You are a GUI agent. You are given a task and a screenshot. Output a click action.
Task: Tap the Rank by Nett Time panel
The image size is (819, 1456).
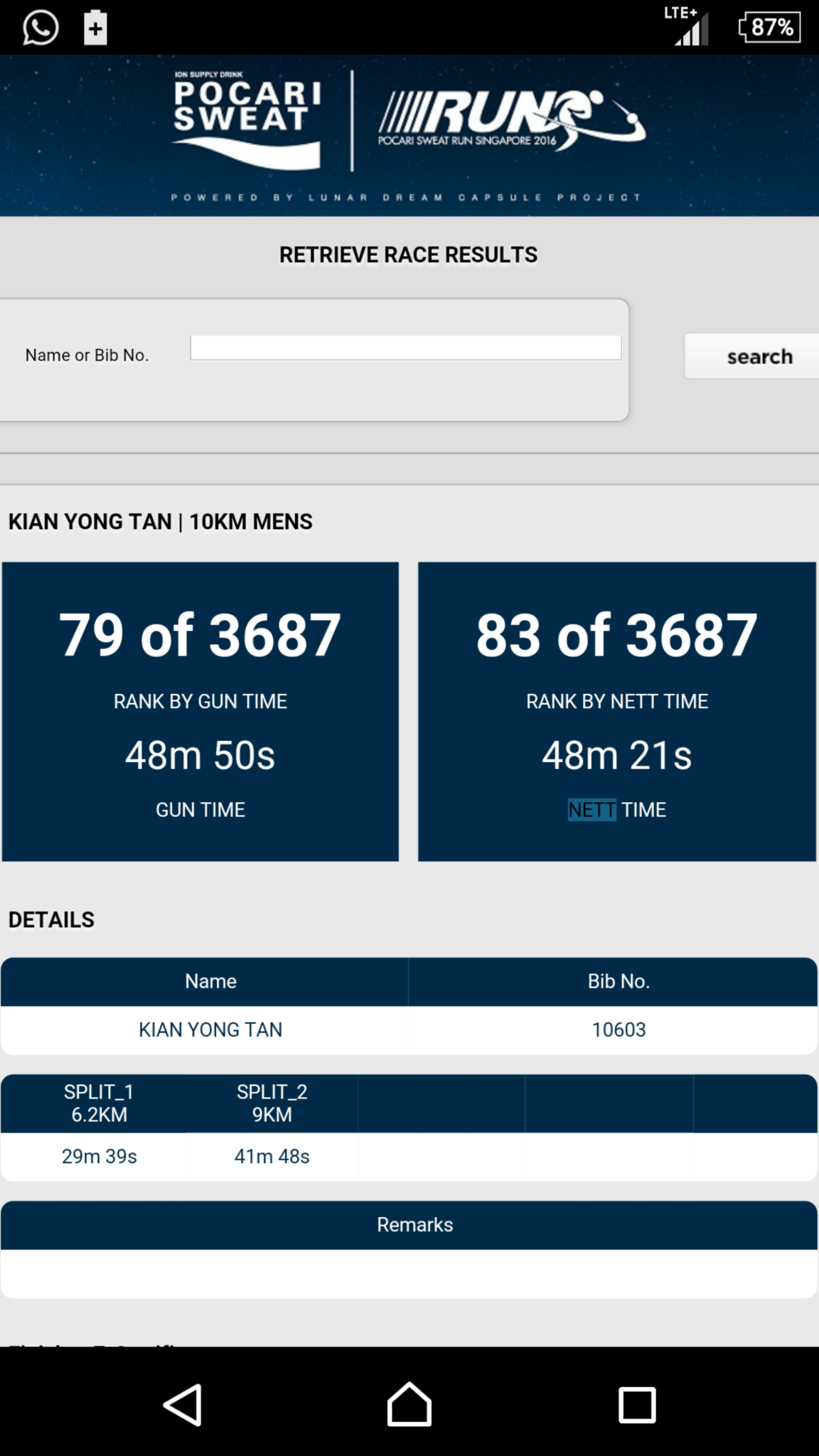[616, 711]
